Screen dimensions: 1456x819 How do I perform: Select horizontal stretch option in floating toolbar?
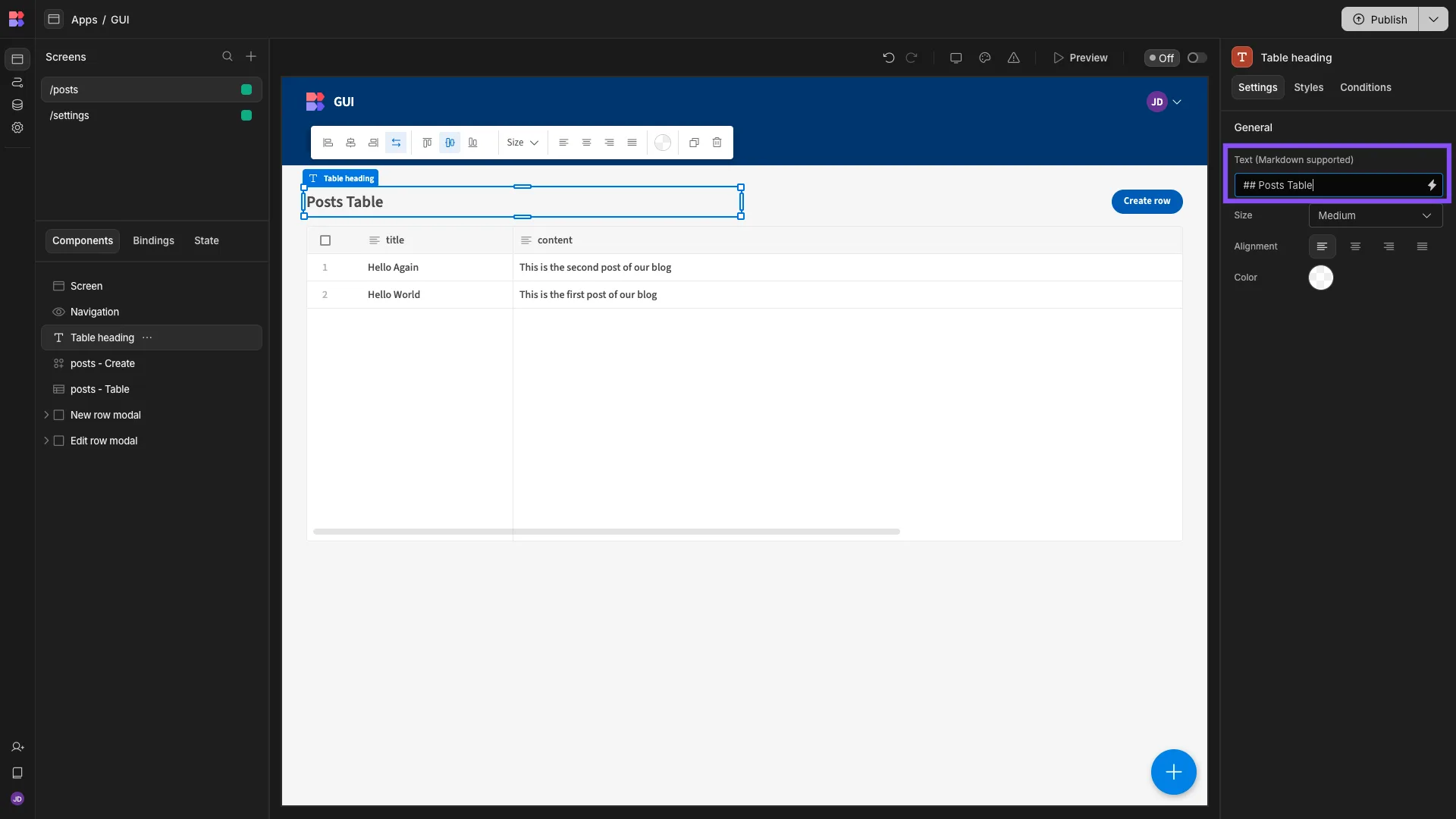pyautogui.click(x=396, y=143)
